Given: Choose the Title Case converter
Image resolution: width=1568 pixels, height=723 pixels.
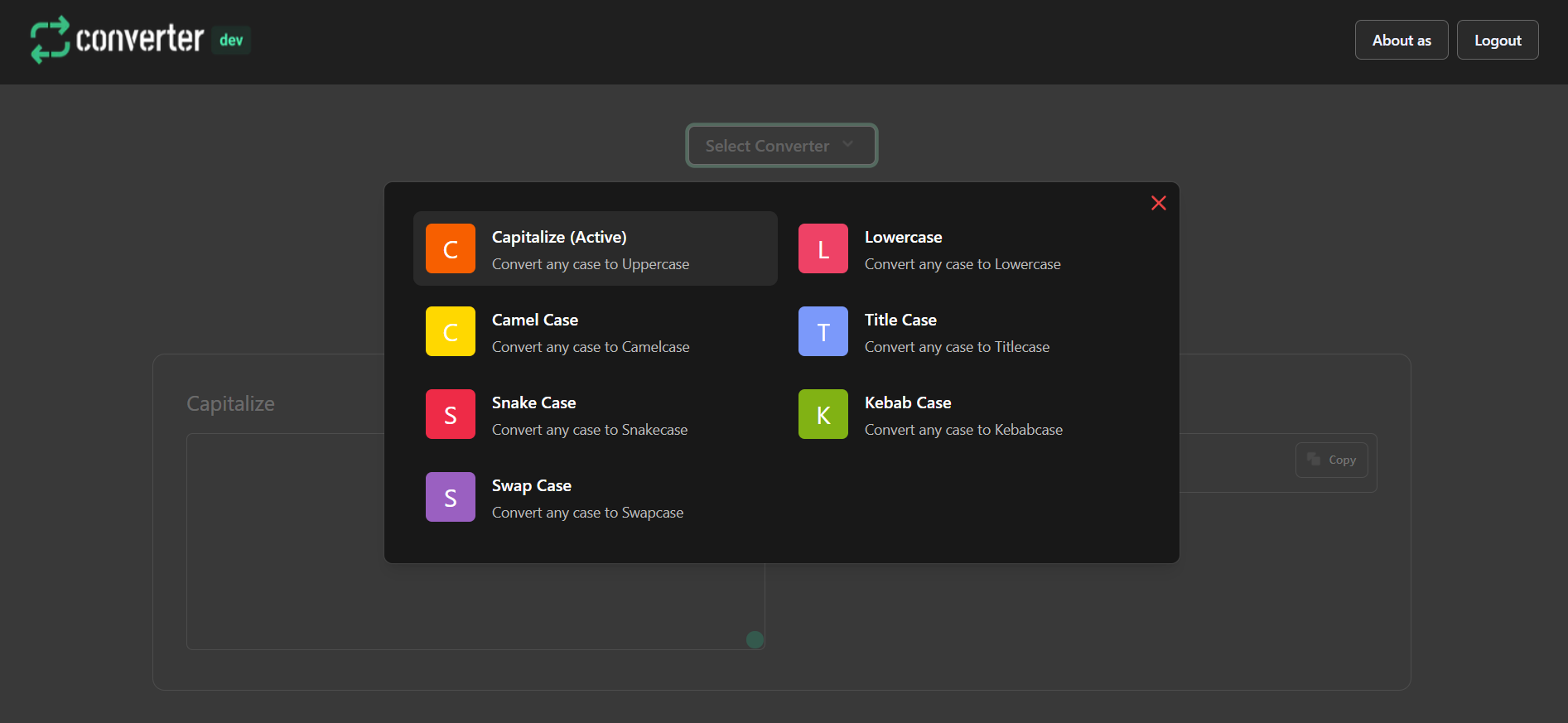Looking at the screenshot, I should 968,331.
